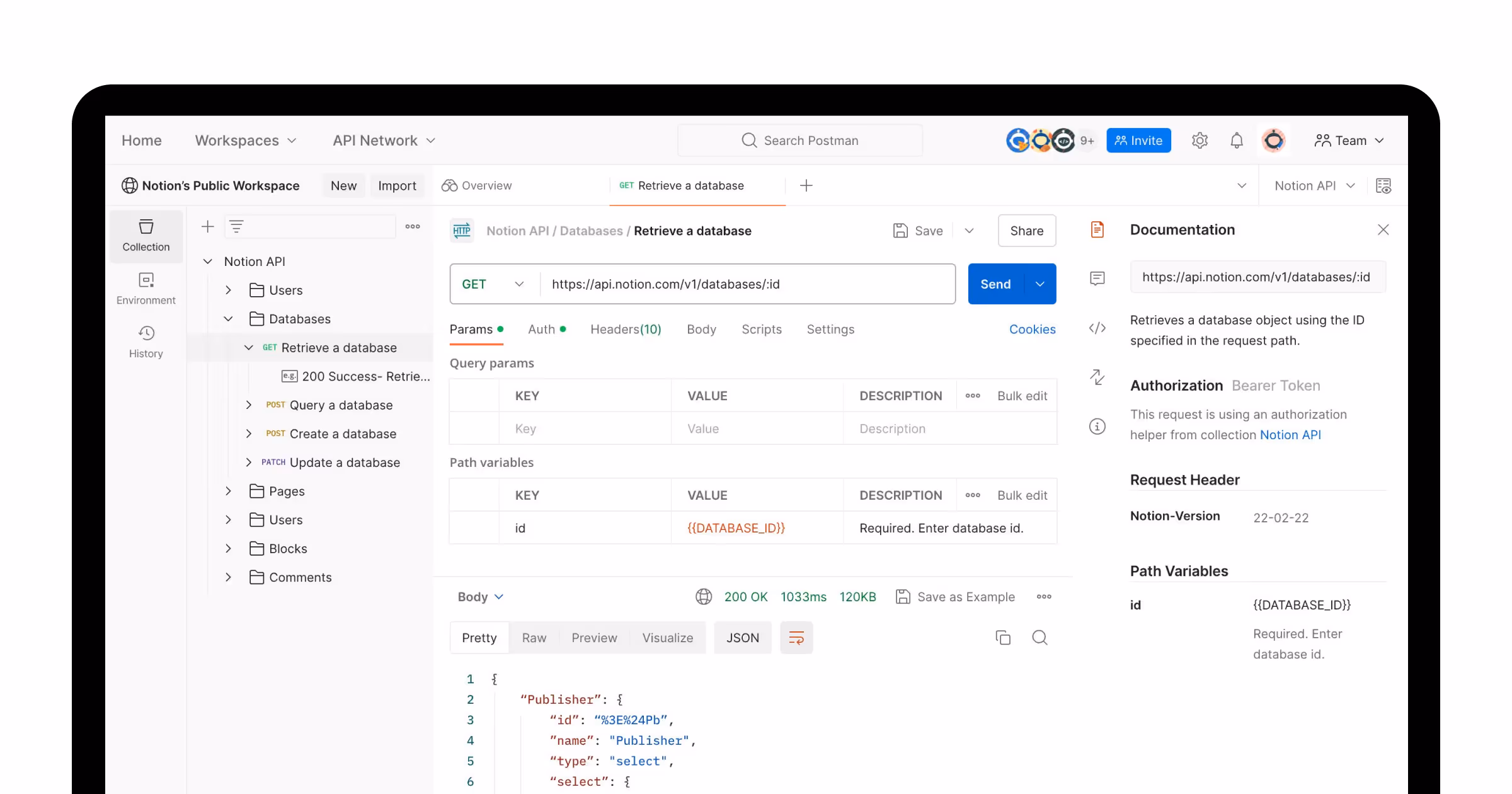Open the code snippet panel icon

[x=1097, y=328]
